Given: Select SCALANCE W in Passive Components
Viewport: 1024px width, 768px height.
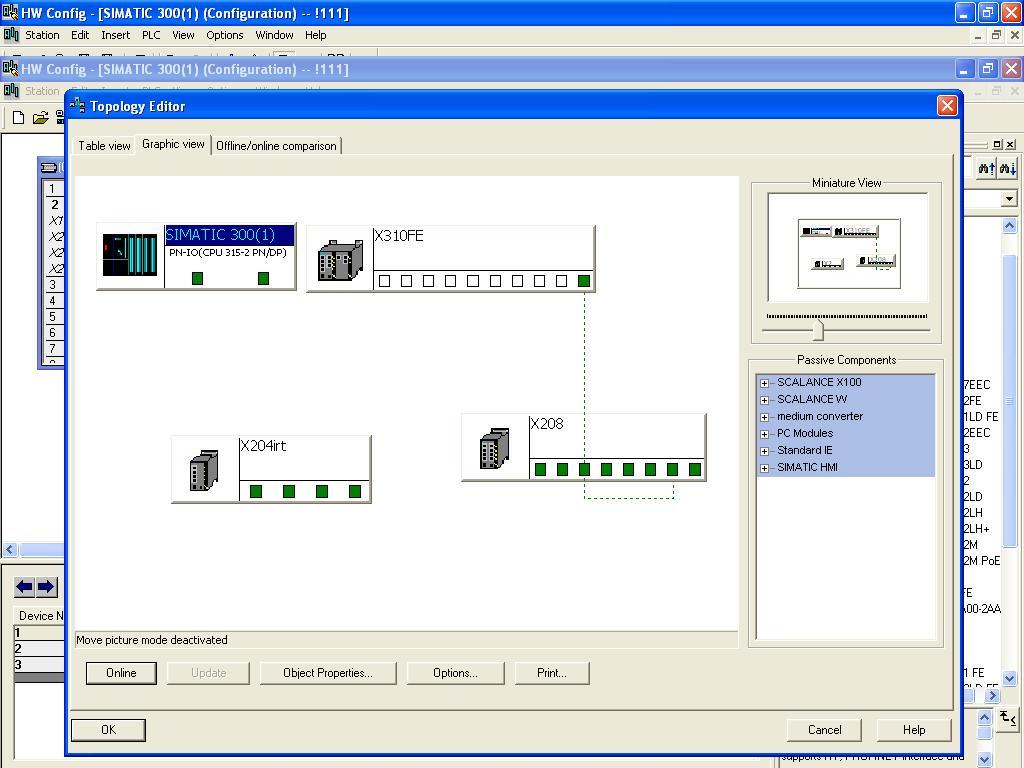Looking at the screenshot, I should [812, 400].
